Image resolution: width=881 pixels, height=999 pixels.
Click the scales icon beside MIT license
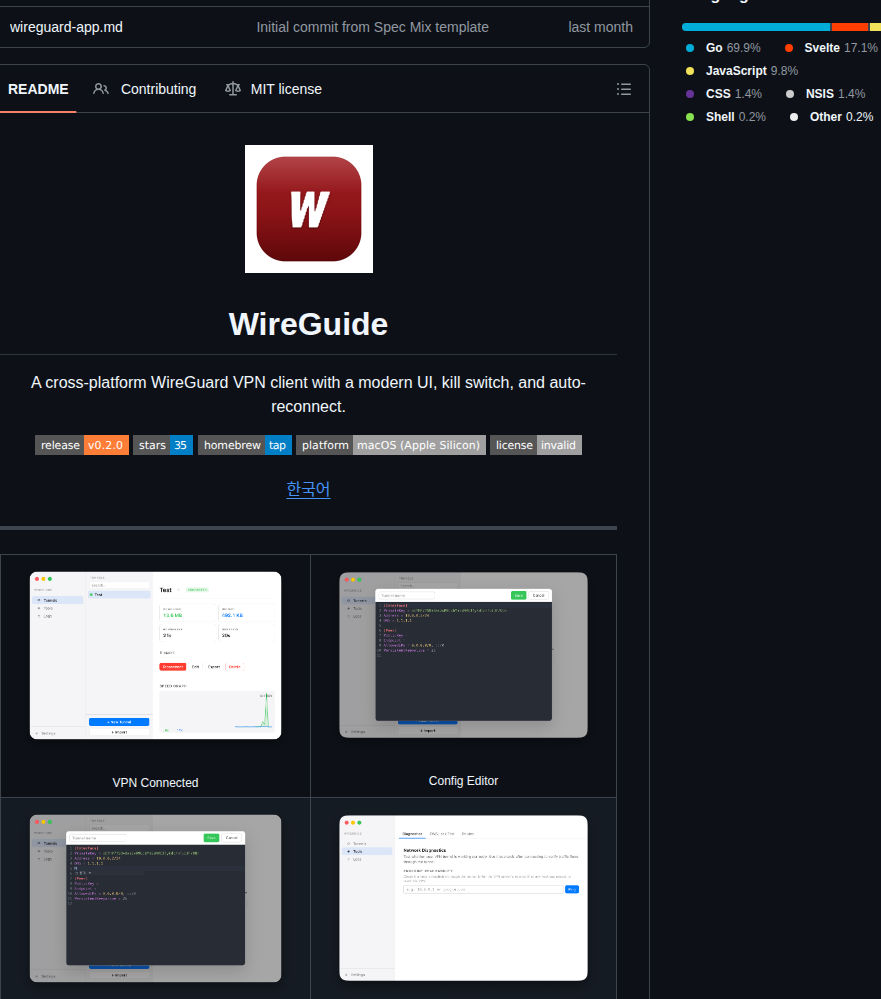(233, 89)
